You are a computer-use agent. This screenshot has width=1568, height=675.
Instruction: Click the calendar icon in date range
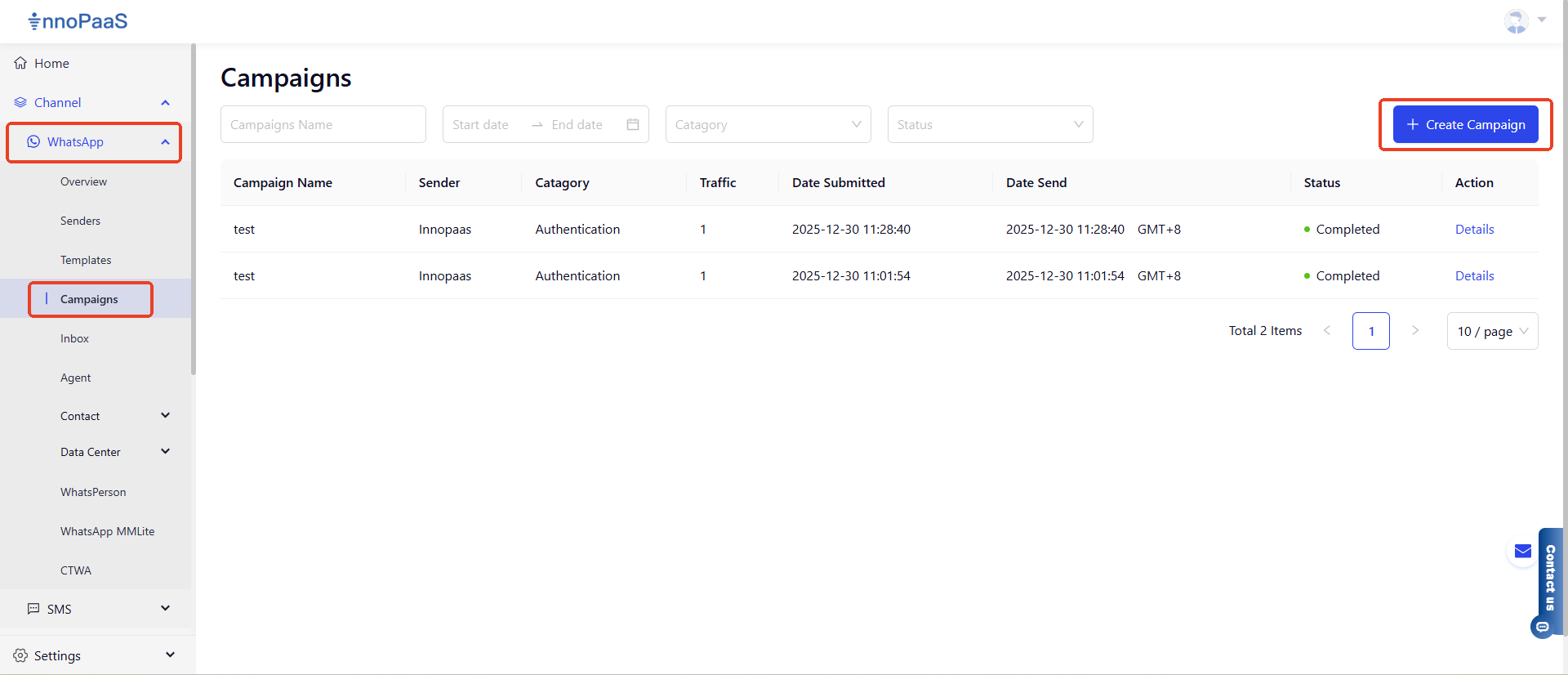point(632,124)
